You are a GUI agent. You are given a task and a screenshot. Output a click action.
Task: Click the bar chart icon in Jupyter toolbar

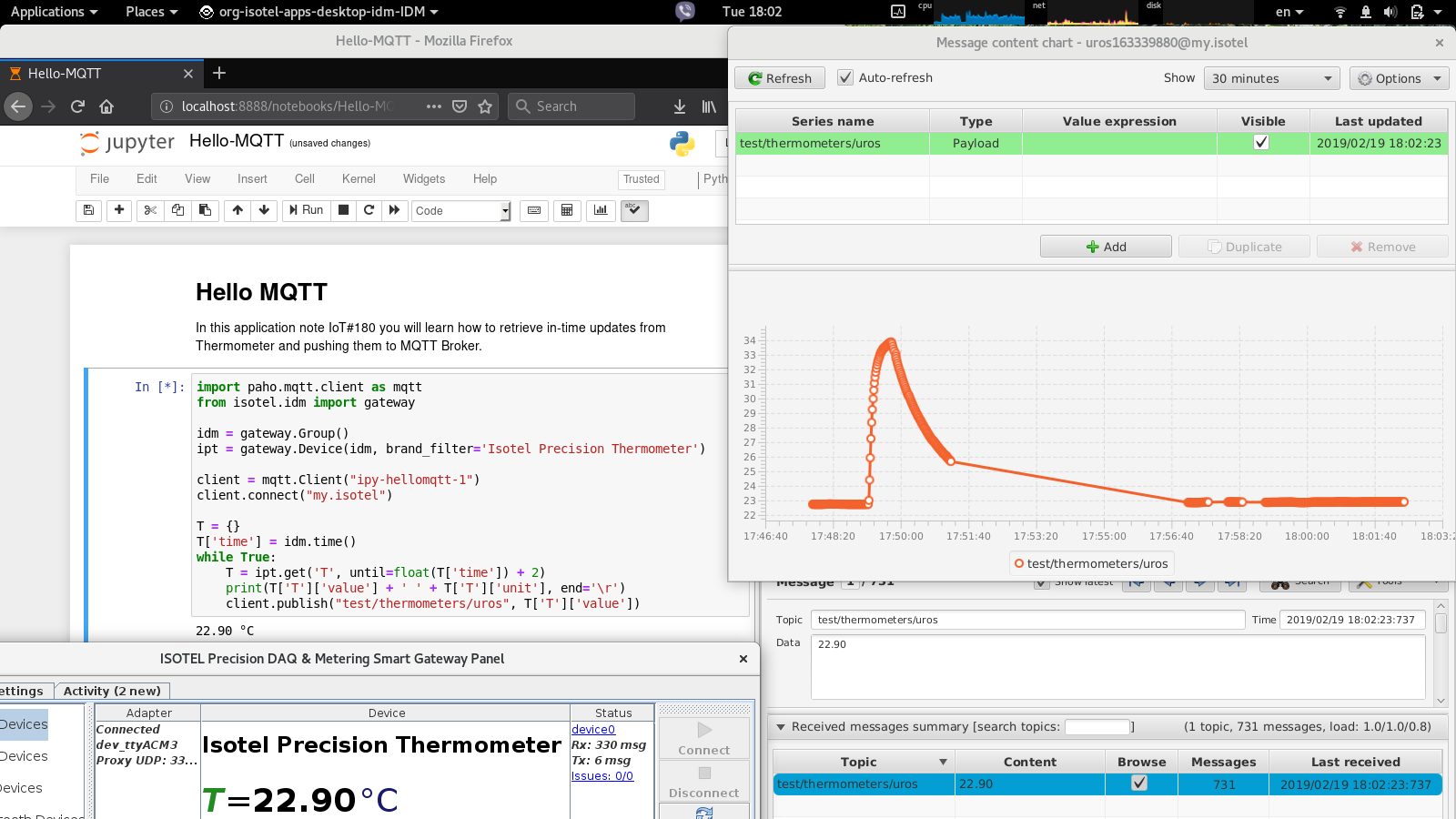601,210
